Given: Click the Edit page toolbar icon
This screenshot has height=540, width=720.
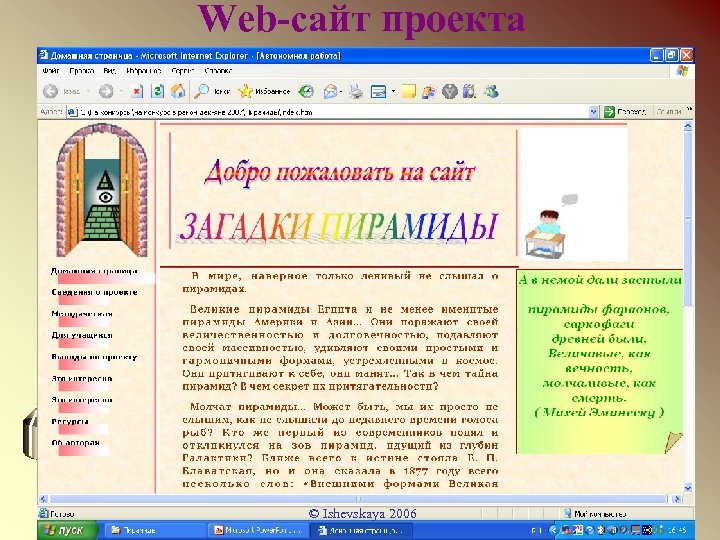Looking at the screenshot, I should [x=378, y=92].
